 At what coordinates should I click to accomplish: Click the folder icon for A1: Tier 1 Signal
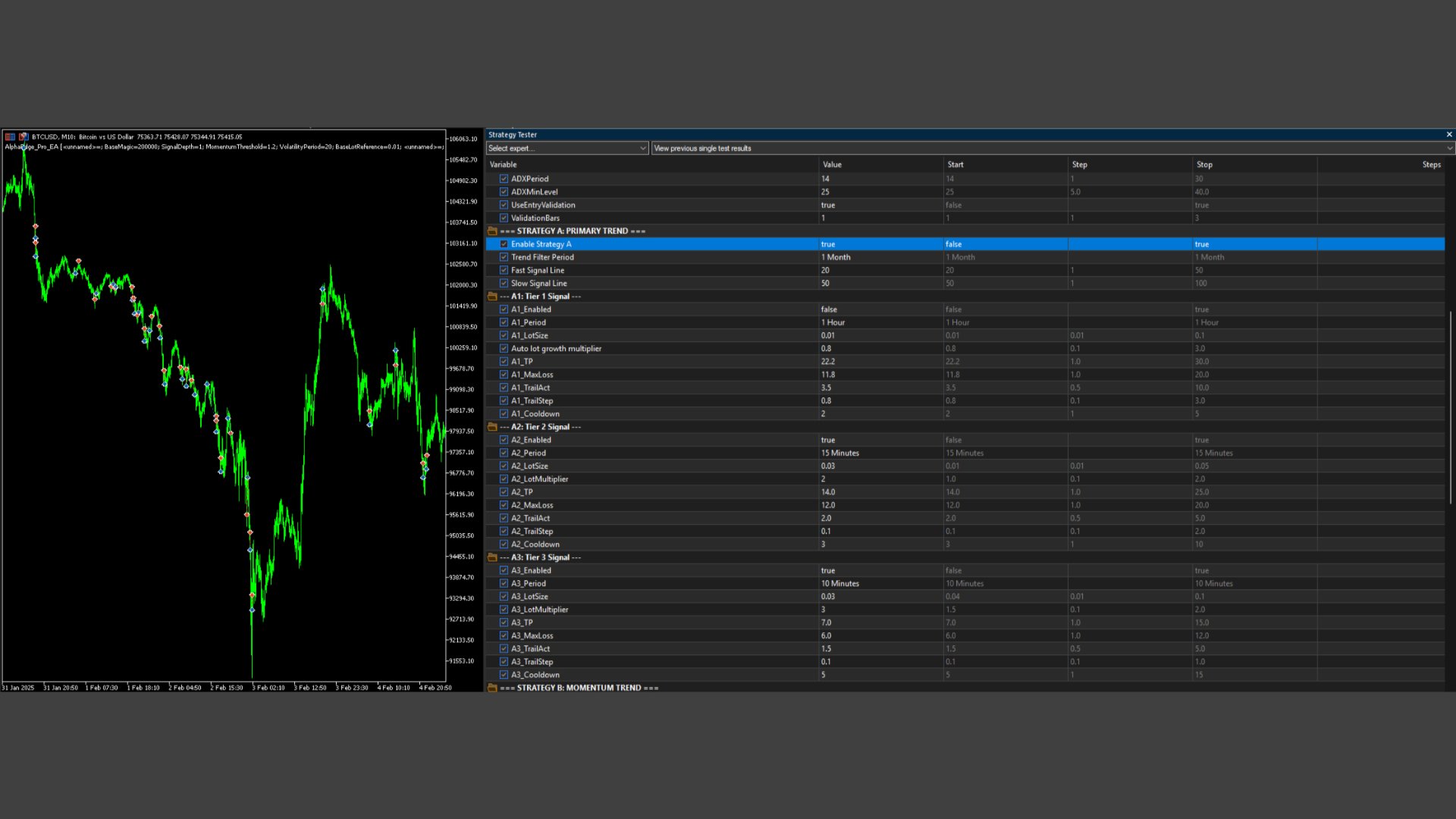pos(492,297)
